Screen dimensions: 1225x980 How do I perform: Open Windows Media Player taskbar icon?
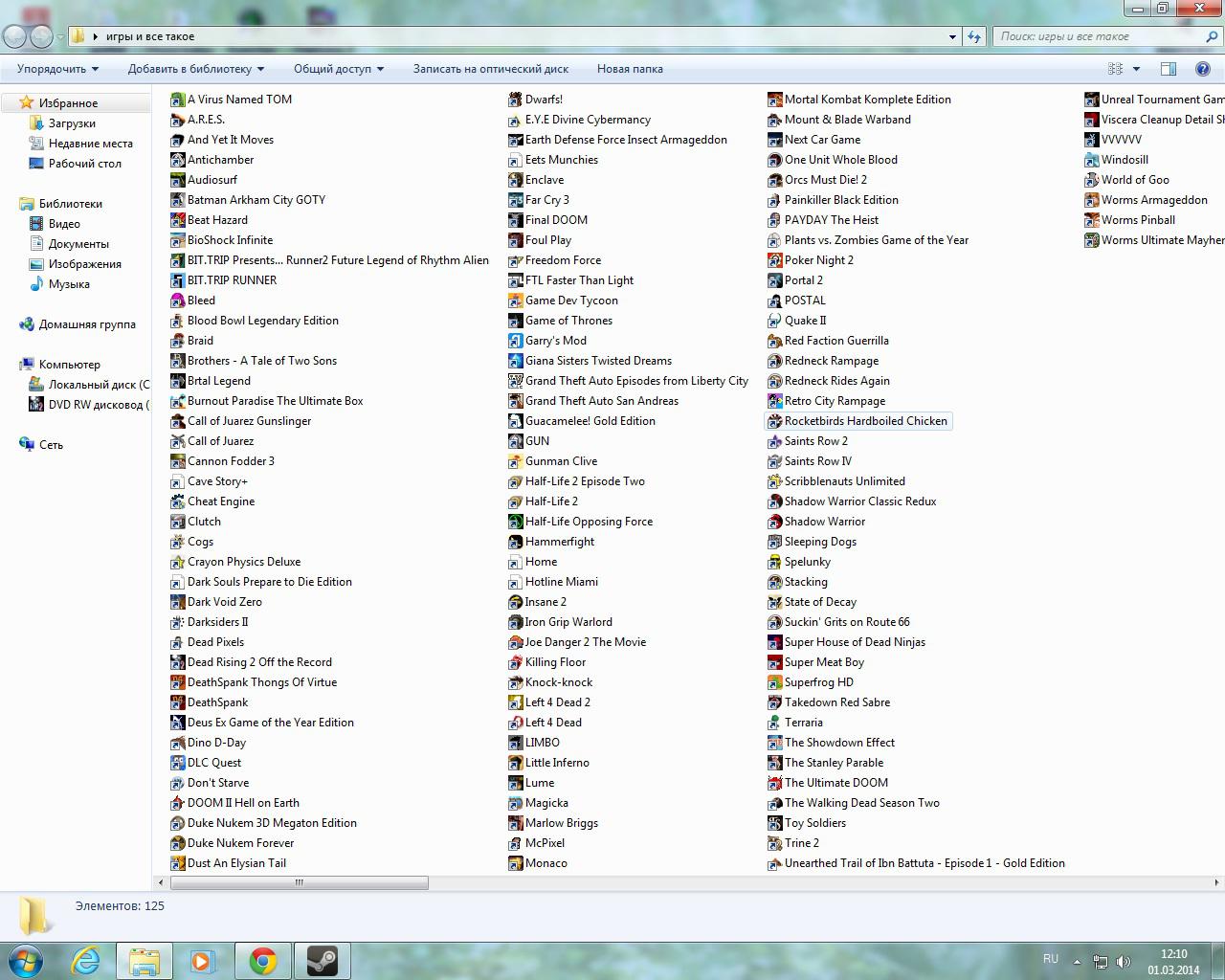click(203, 961)
